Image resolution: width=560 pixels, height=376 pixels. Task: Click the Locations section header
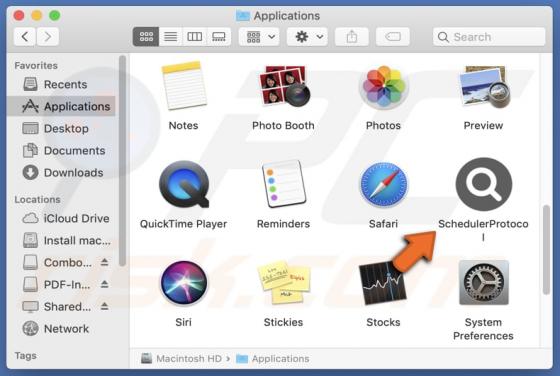tap(38, 199)
